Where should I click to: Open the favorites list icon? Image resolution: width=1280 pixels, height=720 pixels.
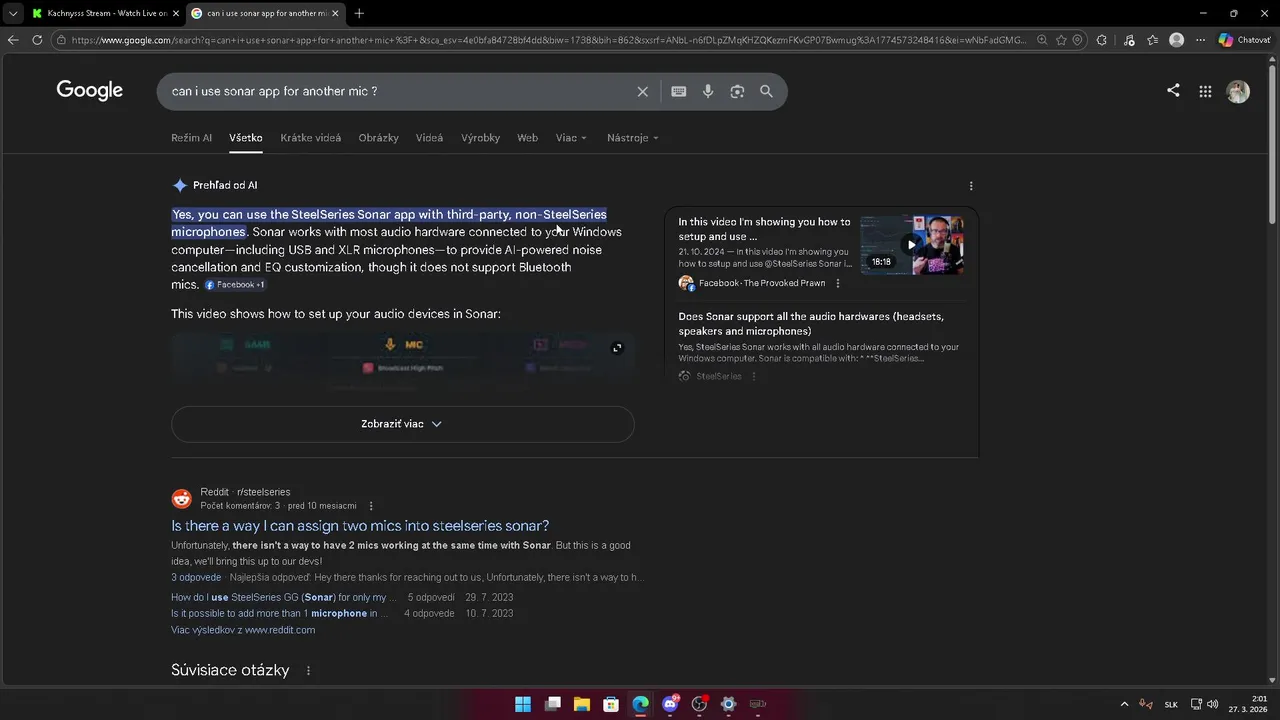tap(1153, 40)
